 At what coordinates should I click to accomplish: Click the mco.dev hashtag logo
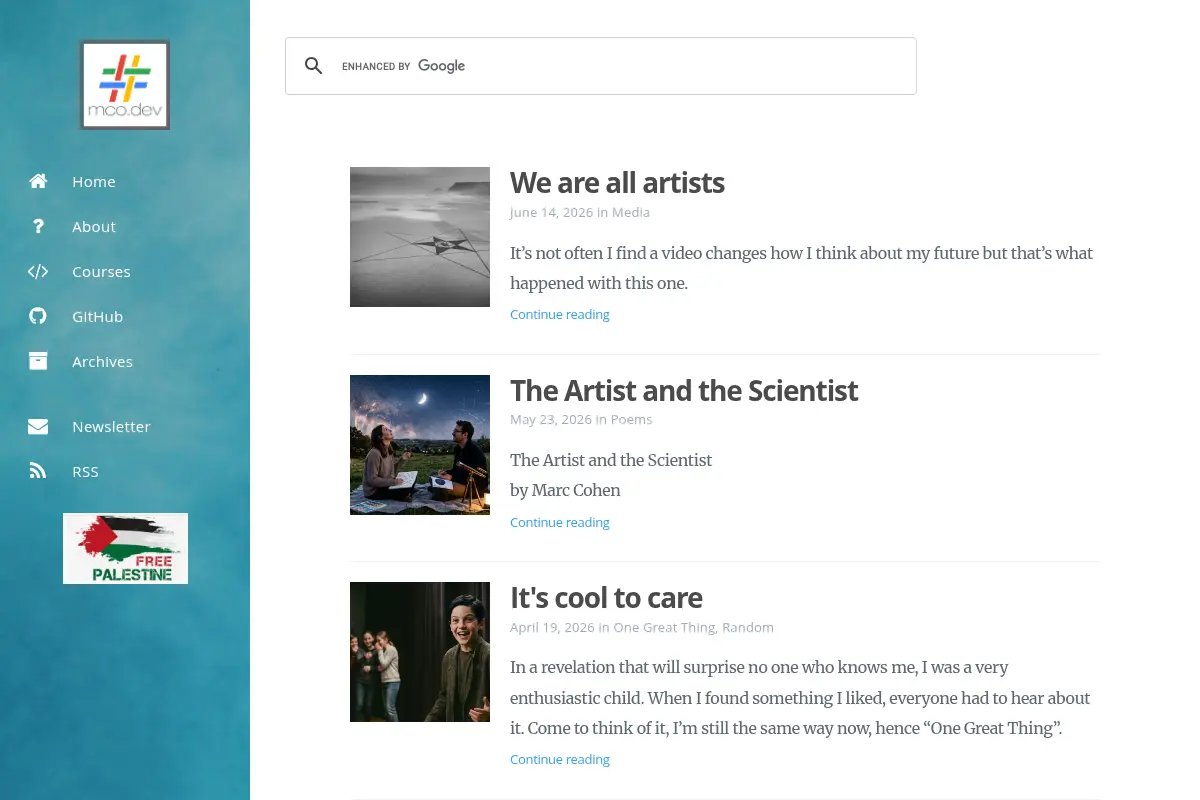click(125, 85)
